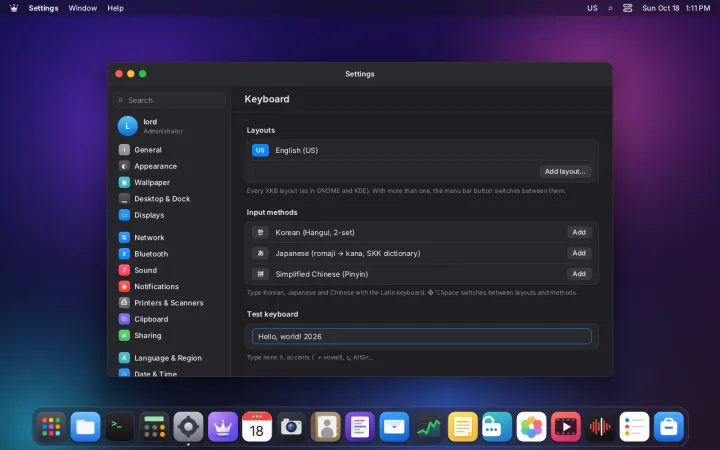Click the Settings search field
This screenshot has width=720, height=450.
coord(169,100)
